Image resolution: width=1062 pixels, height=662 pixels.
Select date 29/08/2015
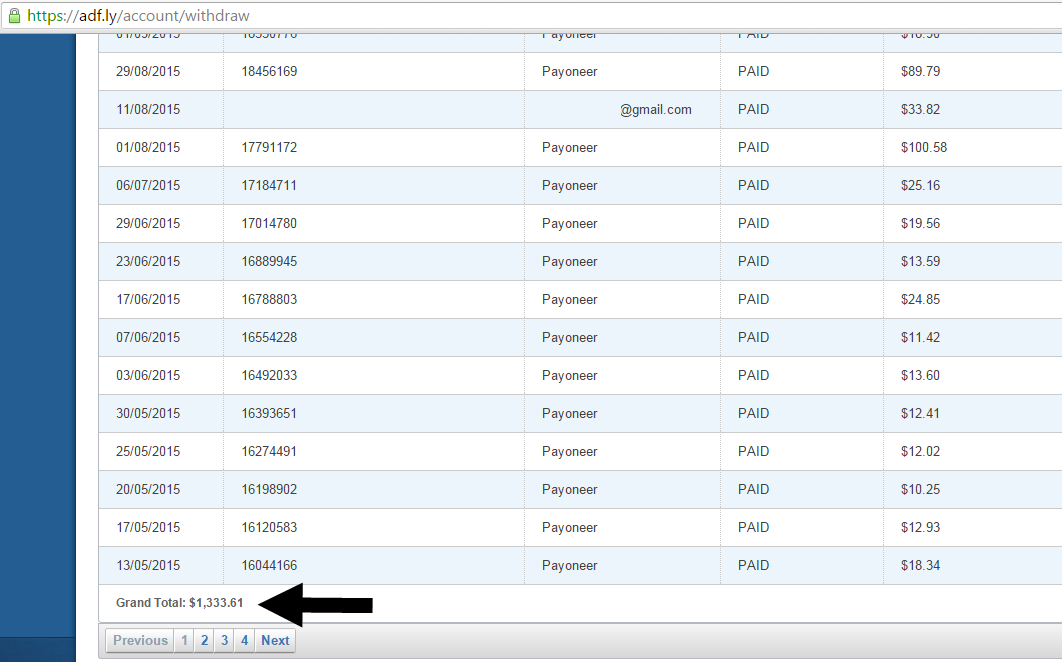coord(148,71)
